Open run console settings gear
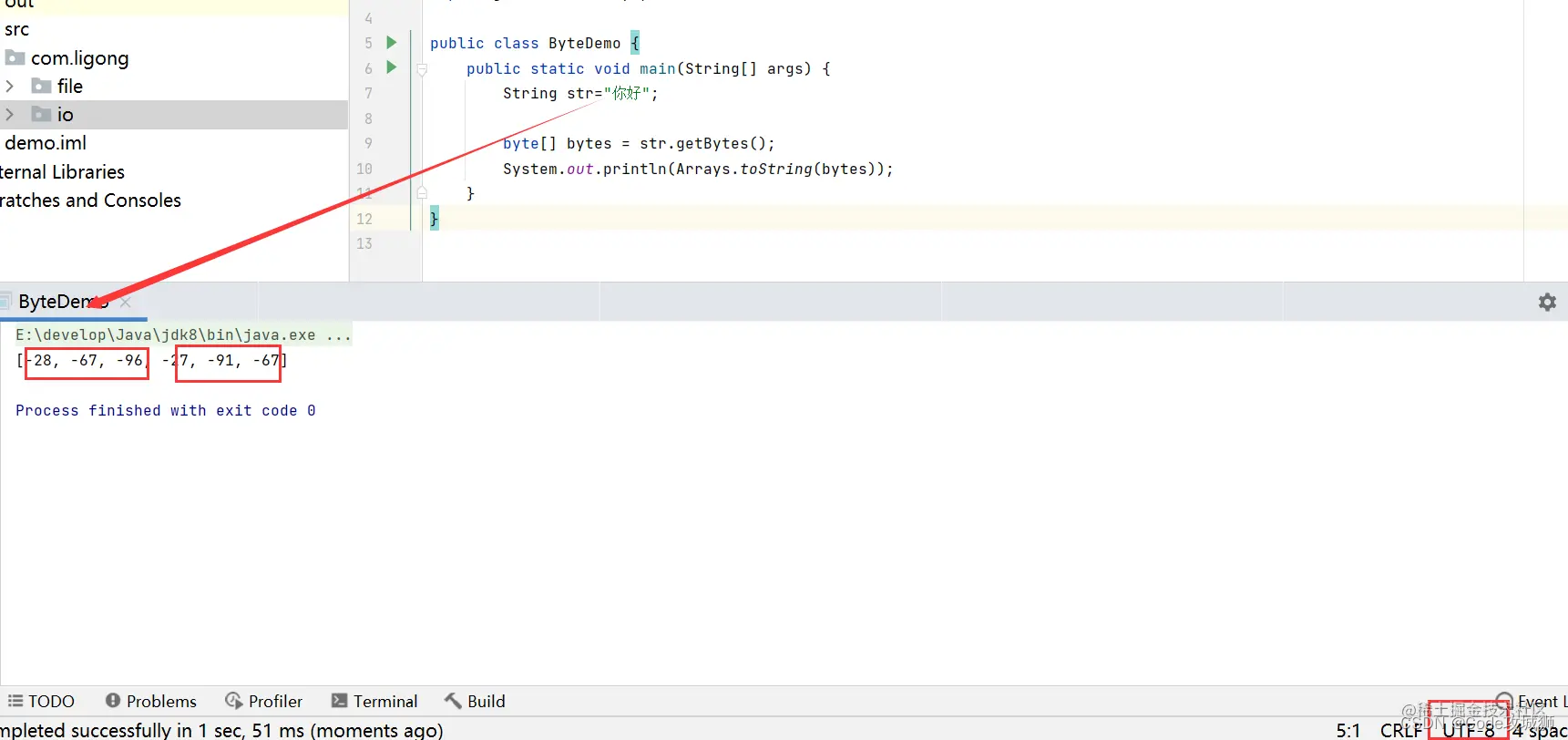1568x740 pixels. pyautogui.click(x=1547, y=302)
